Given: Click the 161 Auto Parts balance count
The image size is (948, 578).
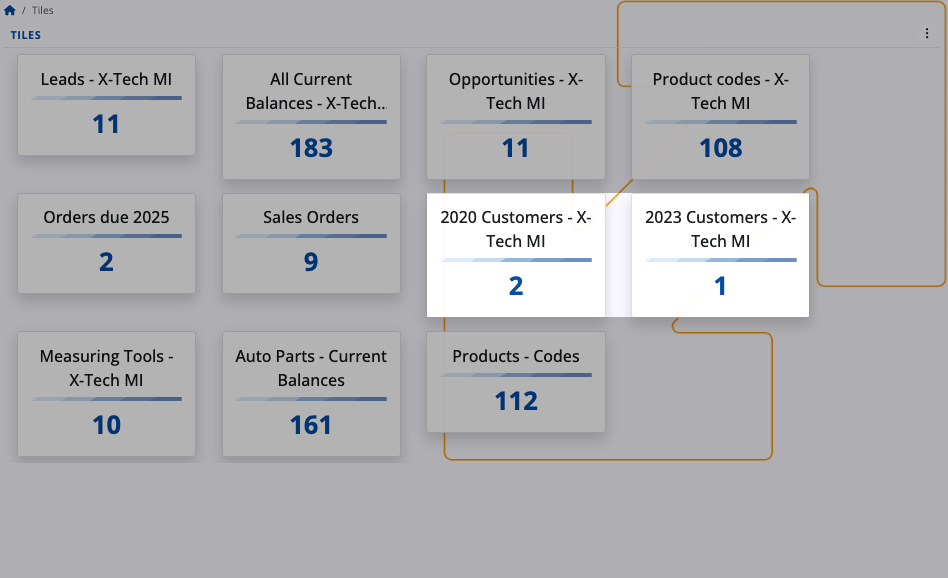Looking at the screenshot, I should [x=311, y=425].
